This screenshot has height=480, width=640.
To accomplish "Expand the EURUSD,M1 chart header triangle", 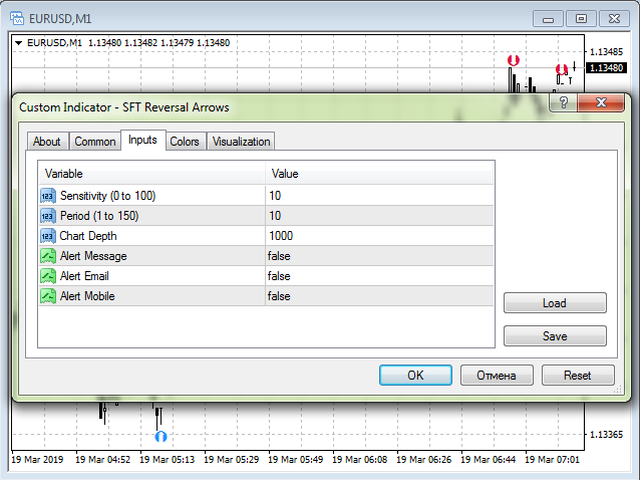I will pos(18,42).
